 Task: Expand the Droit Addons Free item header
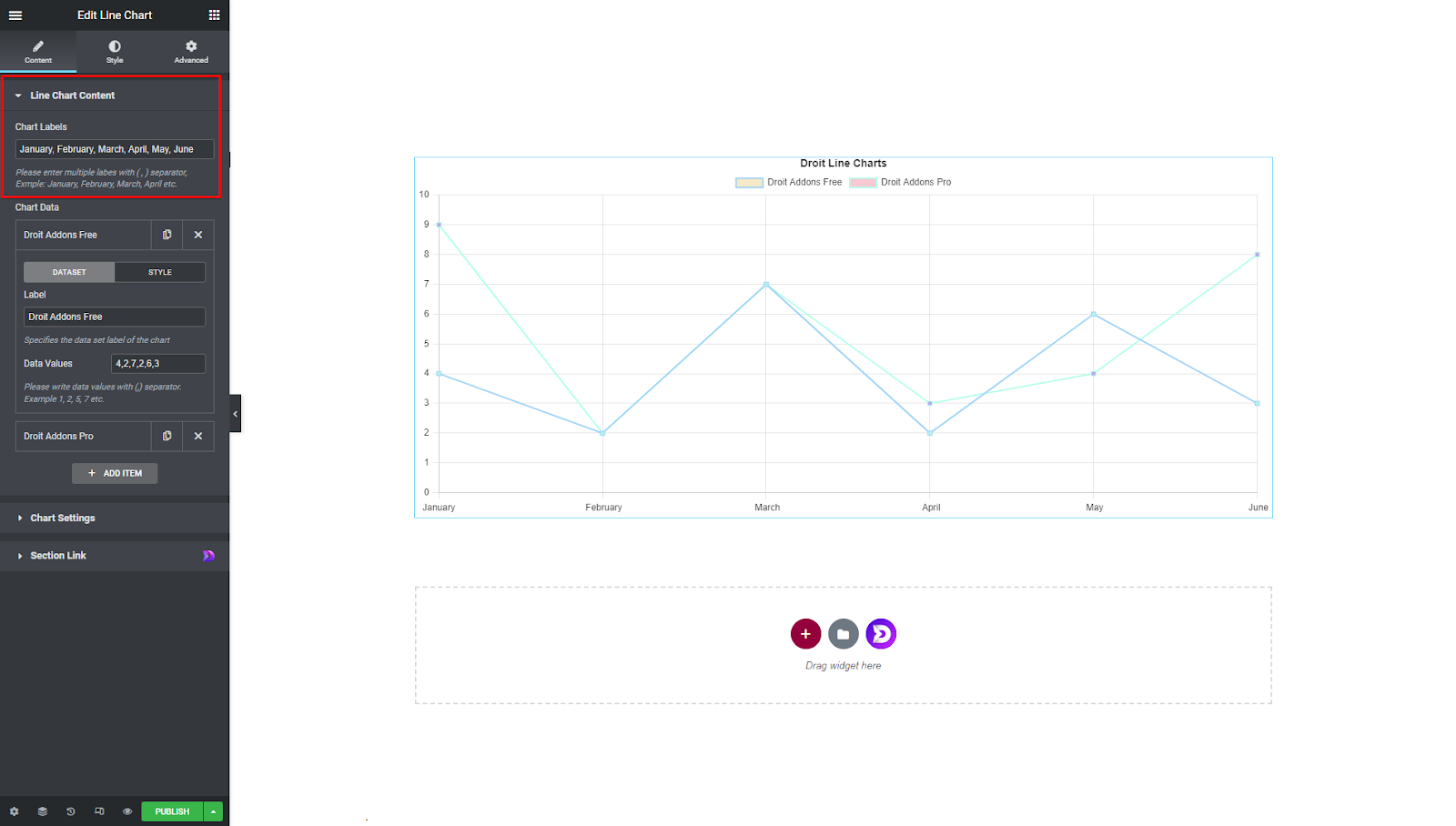pos(83,235)
